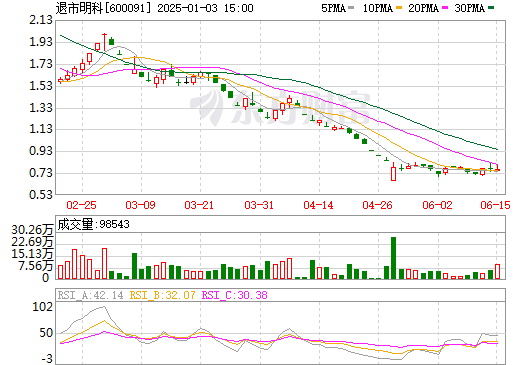Click the 04-14 date label

tap(318, 205)
